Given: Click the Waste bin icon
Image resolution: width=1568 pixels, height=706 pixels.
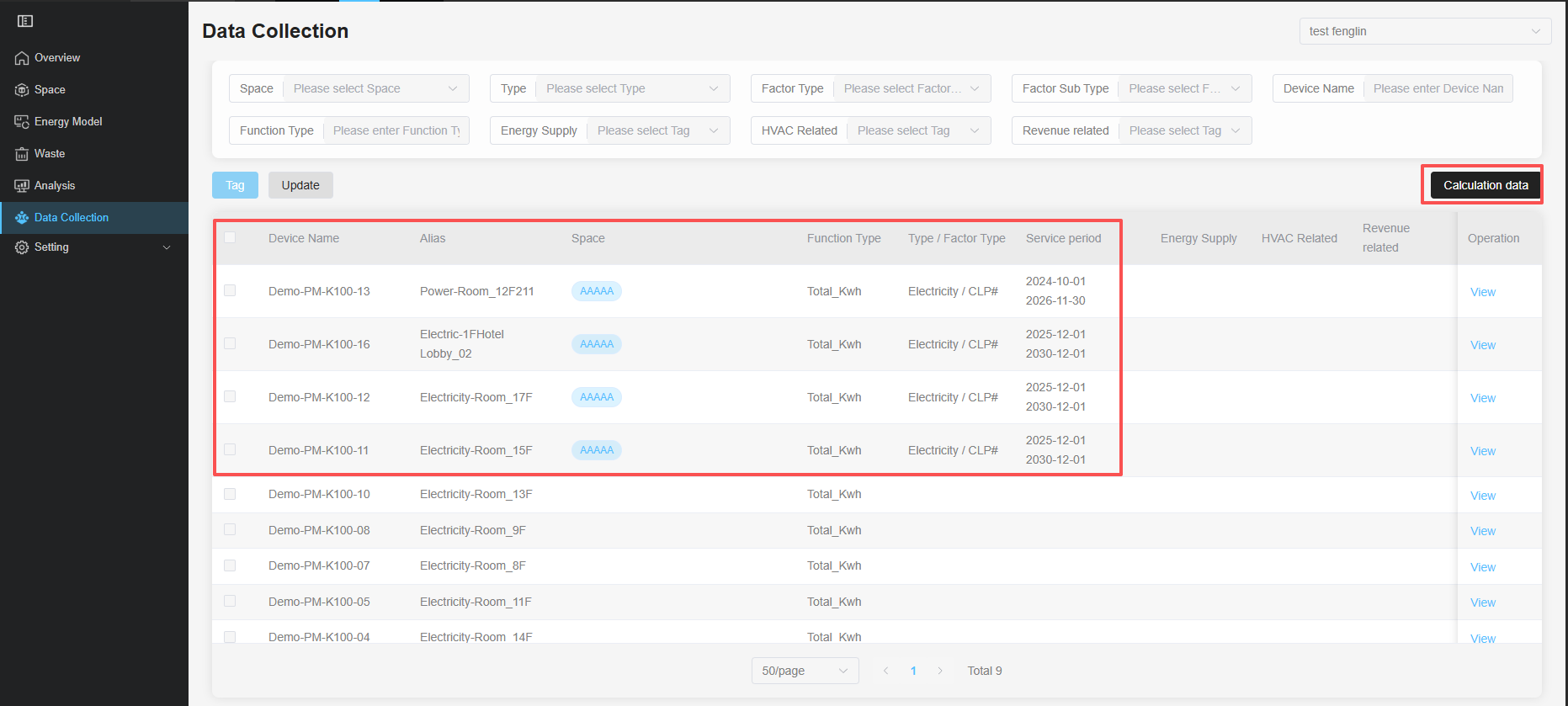Looking at the screenshot, I should 22,154.
